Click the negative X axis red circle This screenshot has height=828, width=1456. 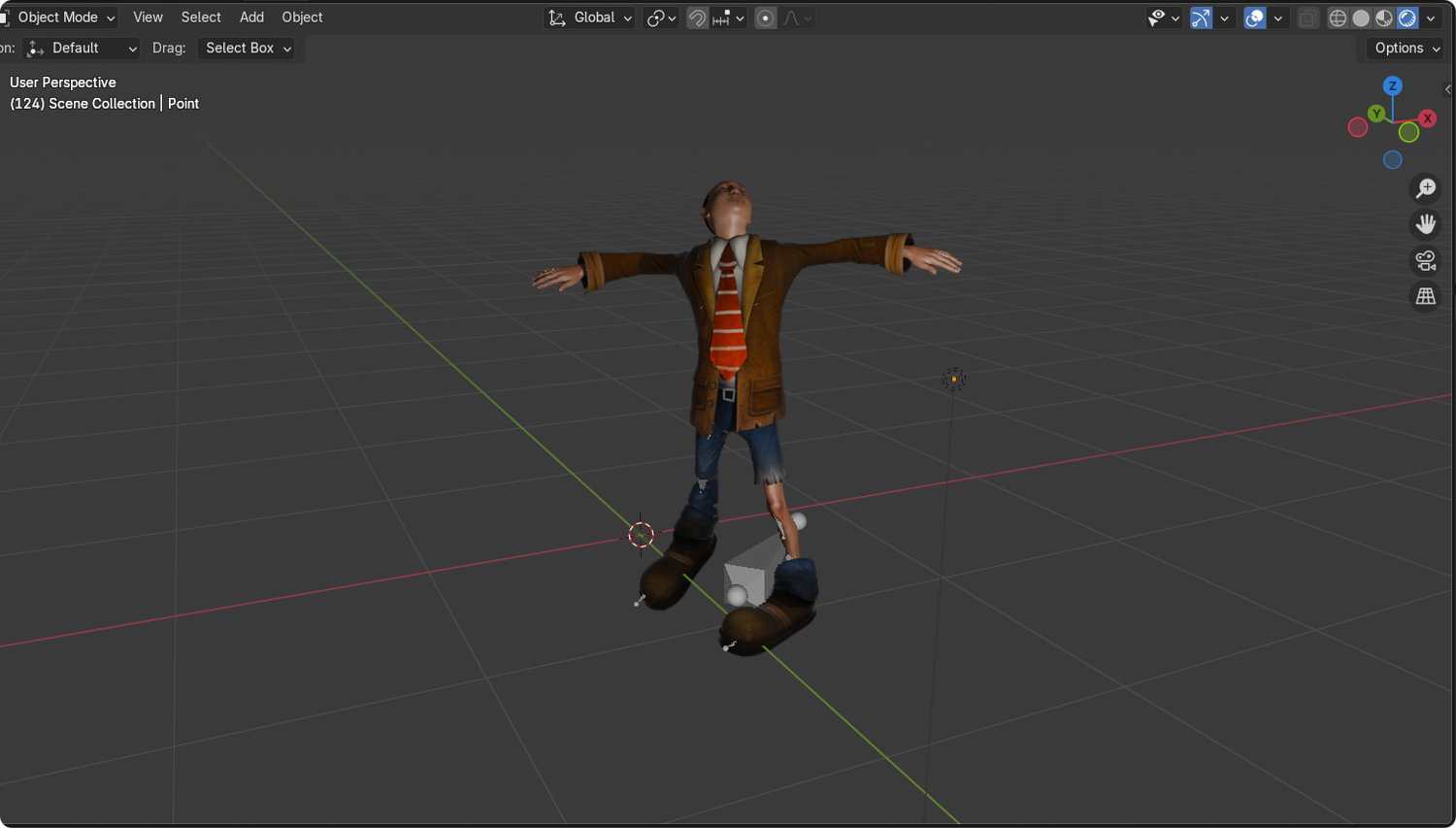[x=1358, y=127]
